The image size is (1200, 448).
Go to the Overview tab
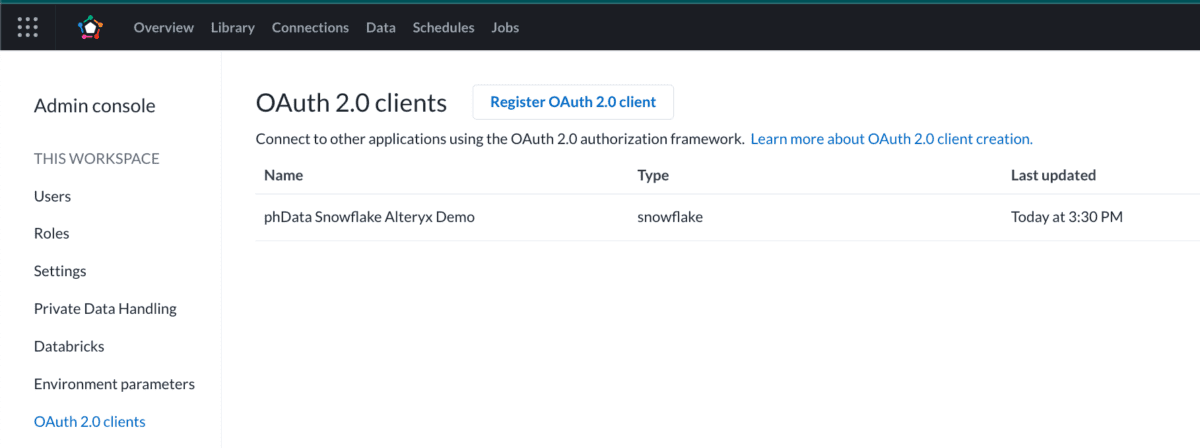pyautogui.click(x=164, y=28)
